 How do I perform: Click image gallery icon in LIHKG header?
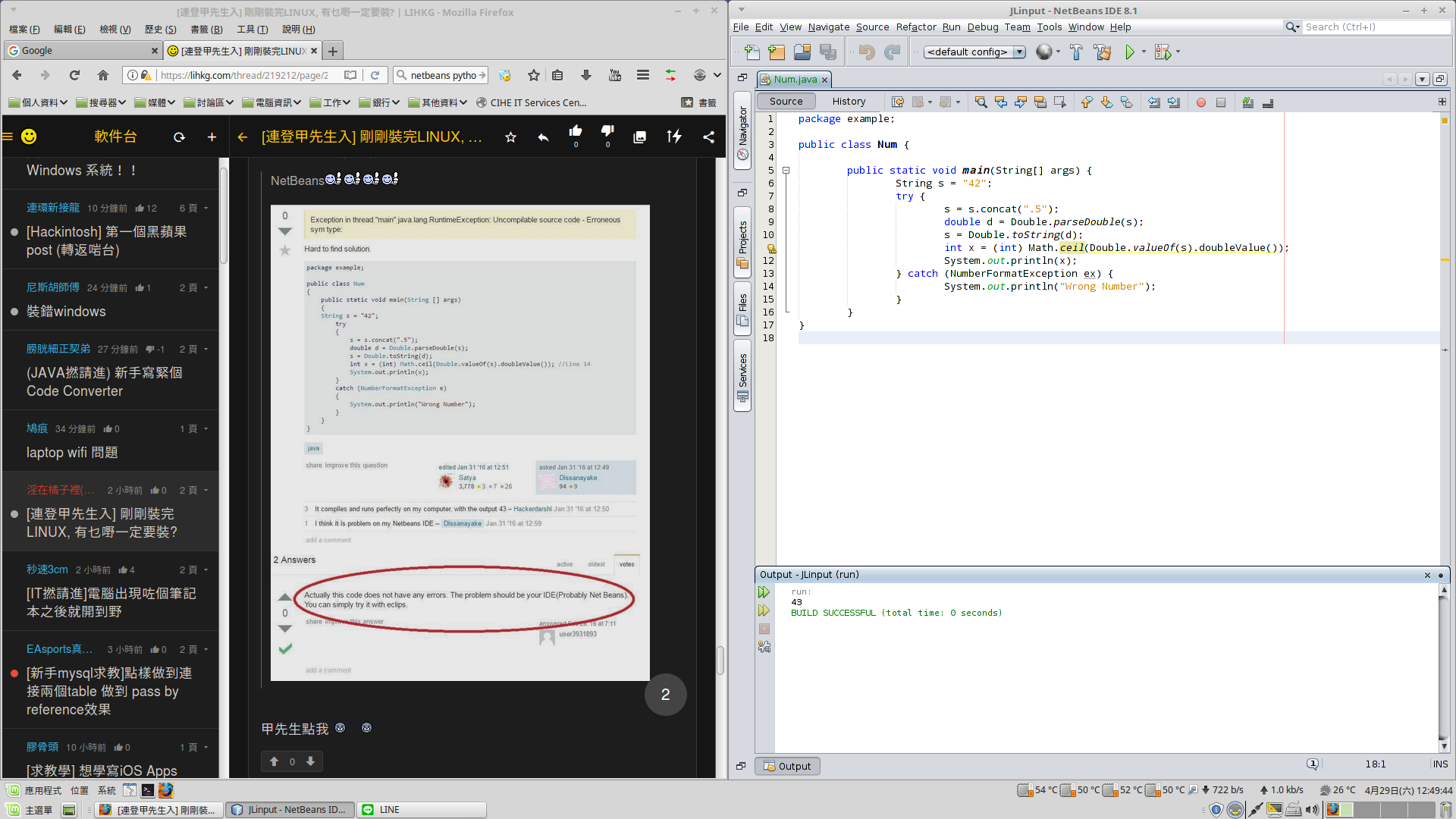pyautogui.click(x=640, y=137)
